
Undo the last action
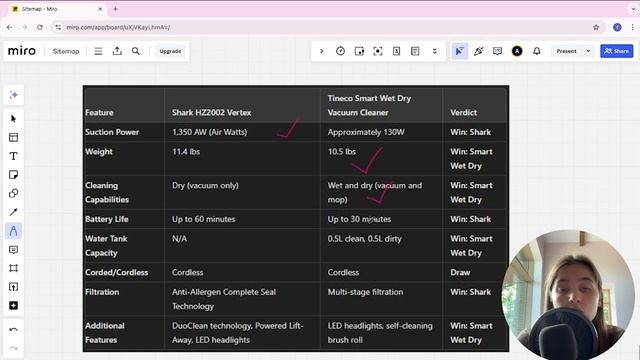point(13,330)
